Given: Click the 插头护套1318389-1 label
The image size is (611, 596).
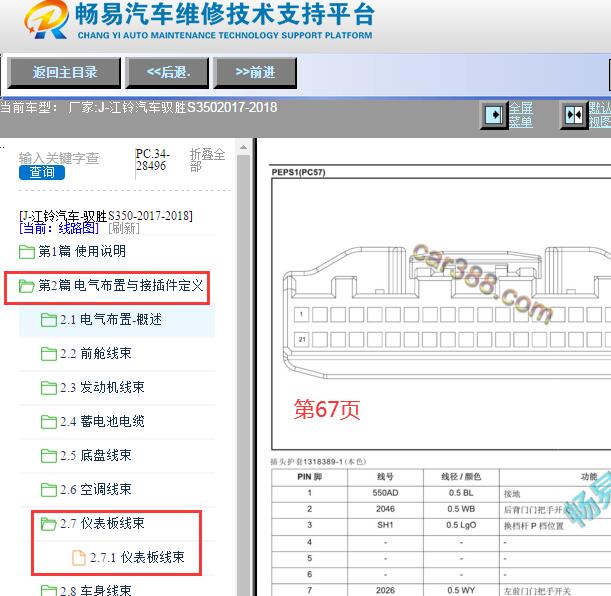Looking at the screenshot, I should coord(318,462).
